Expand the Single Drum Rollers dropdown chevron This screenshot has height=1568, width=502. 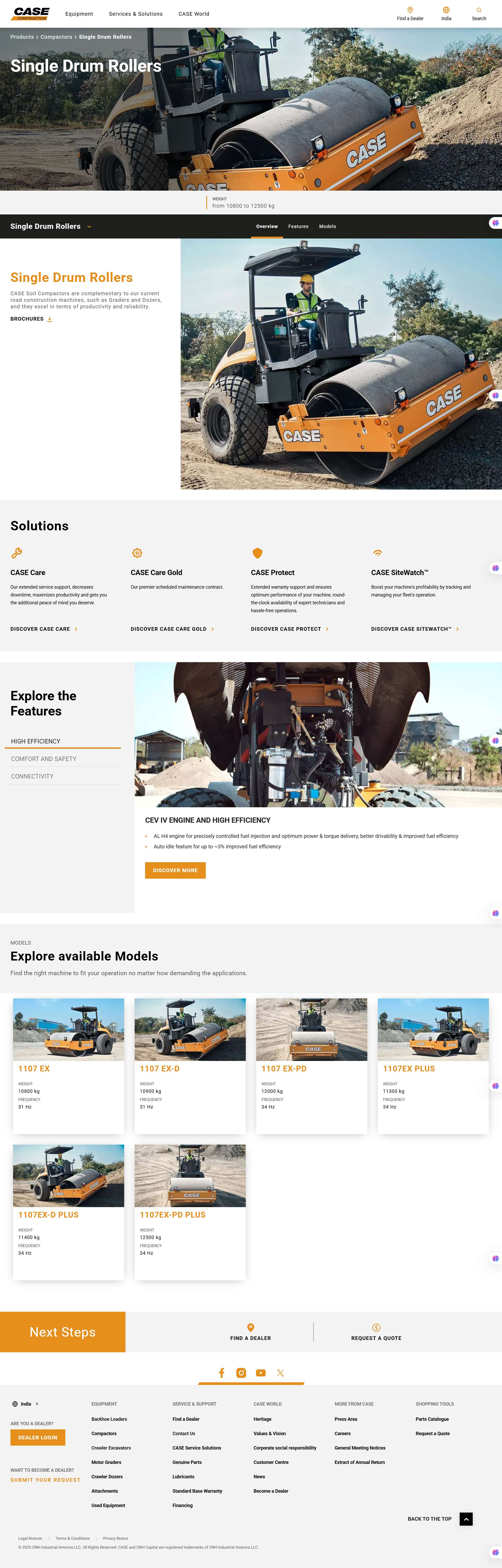(89, 226)
